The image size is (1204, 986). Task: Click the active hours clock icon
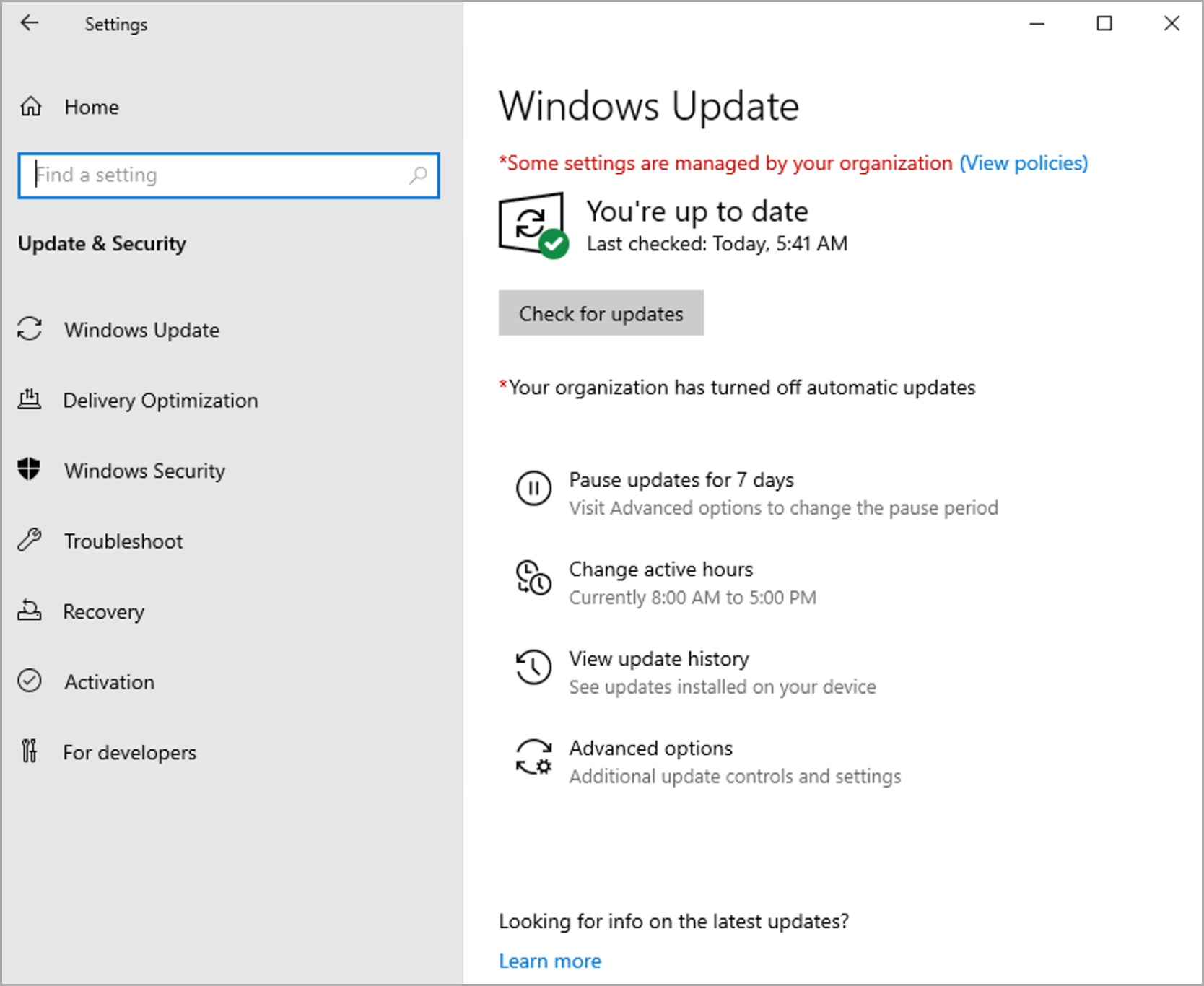point(533,577)
